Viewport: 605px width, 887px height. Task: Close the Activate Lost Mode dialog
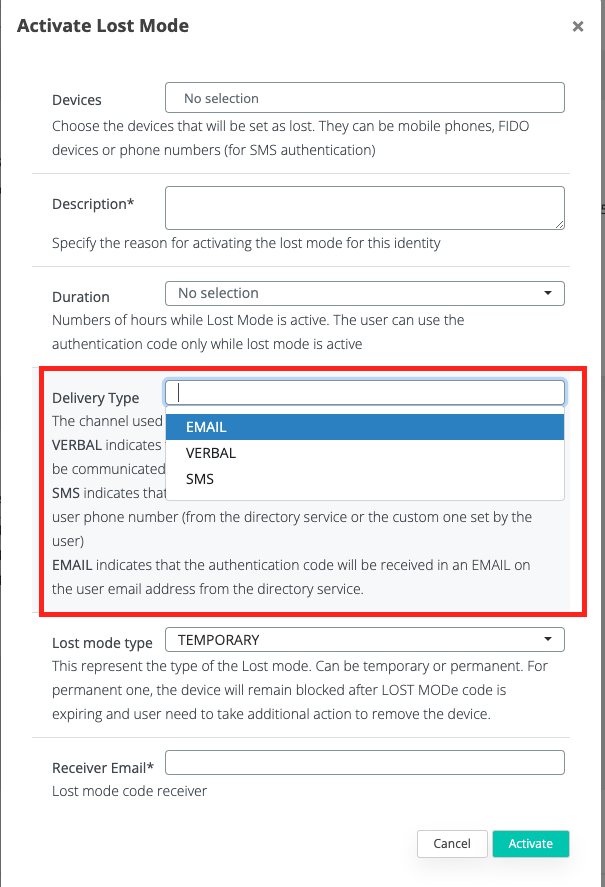coord(578,27)
